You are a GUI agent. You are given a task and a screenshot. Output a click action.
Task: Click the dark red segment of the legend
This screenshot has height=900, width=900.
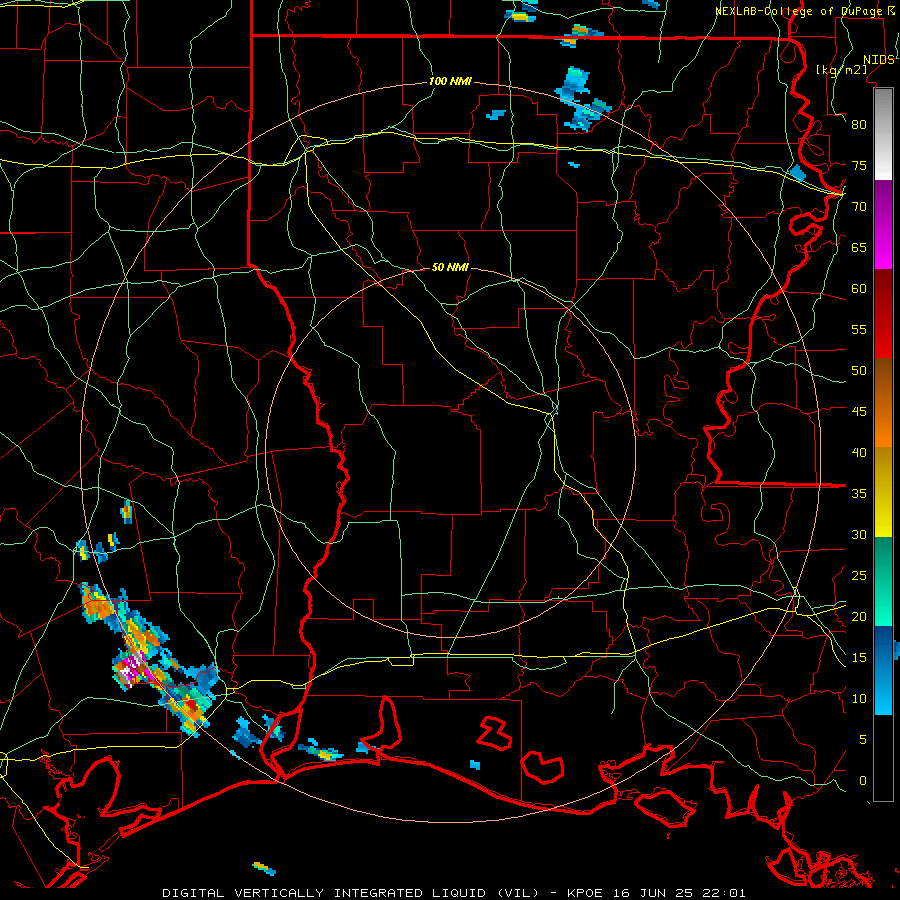click(x=883, y=314)
